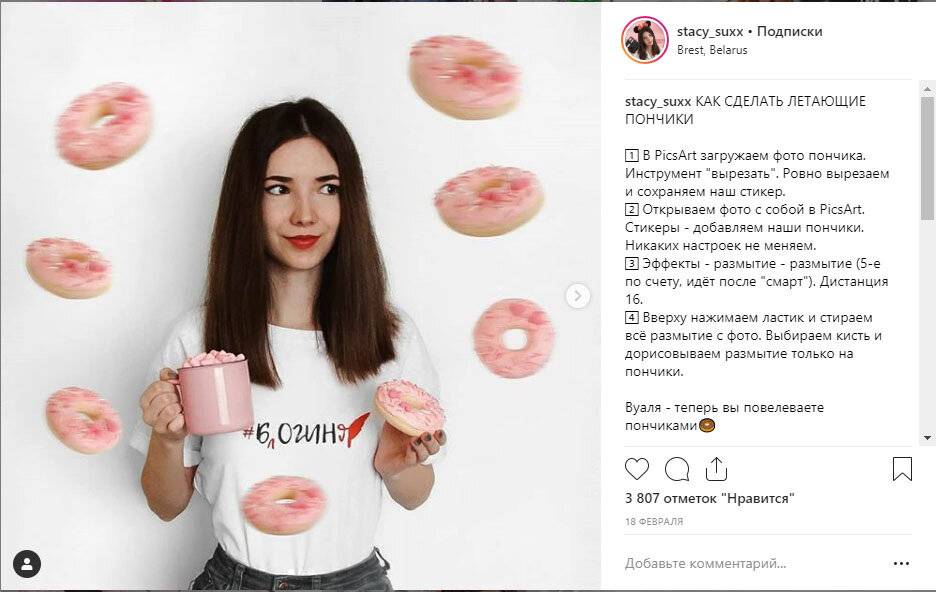This screenshot has width=936, height=592.
Task: Click the caption scrollbar thumb
Action: [927, 158]
